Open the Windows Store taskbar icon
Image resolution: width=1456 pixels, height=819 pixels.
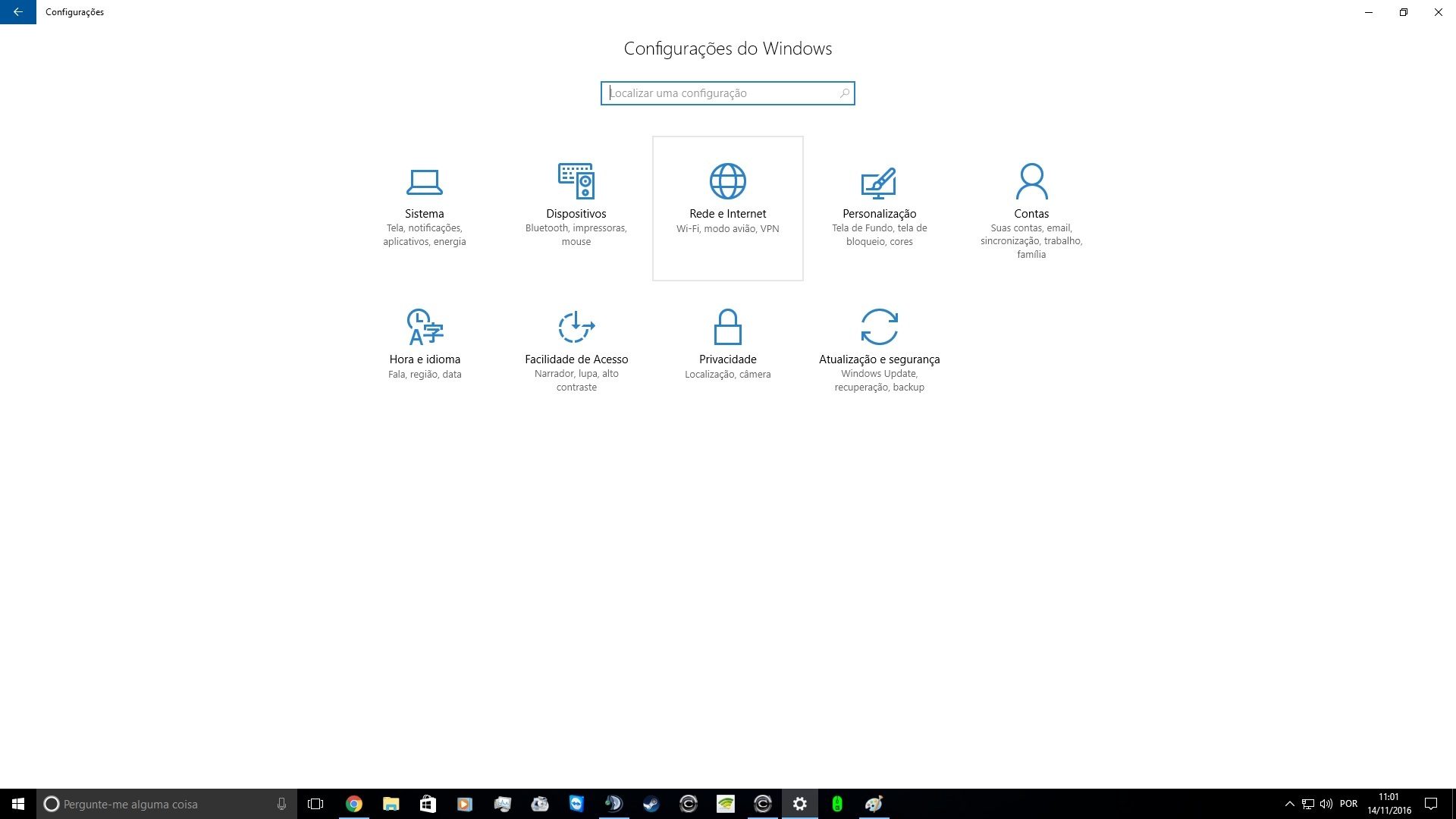tap(428, 804)
